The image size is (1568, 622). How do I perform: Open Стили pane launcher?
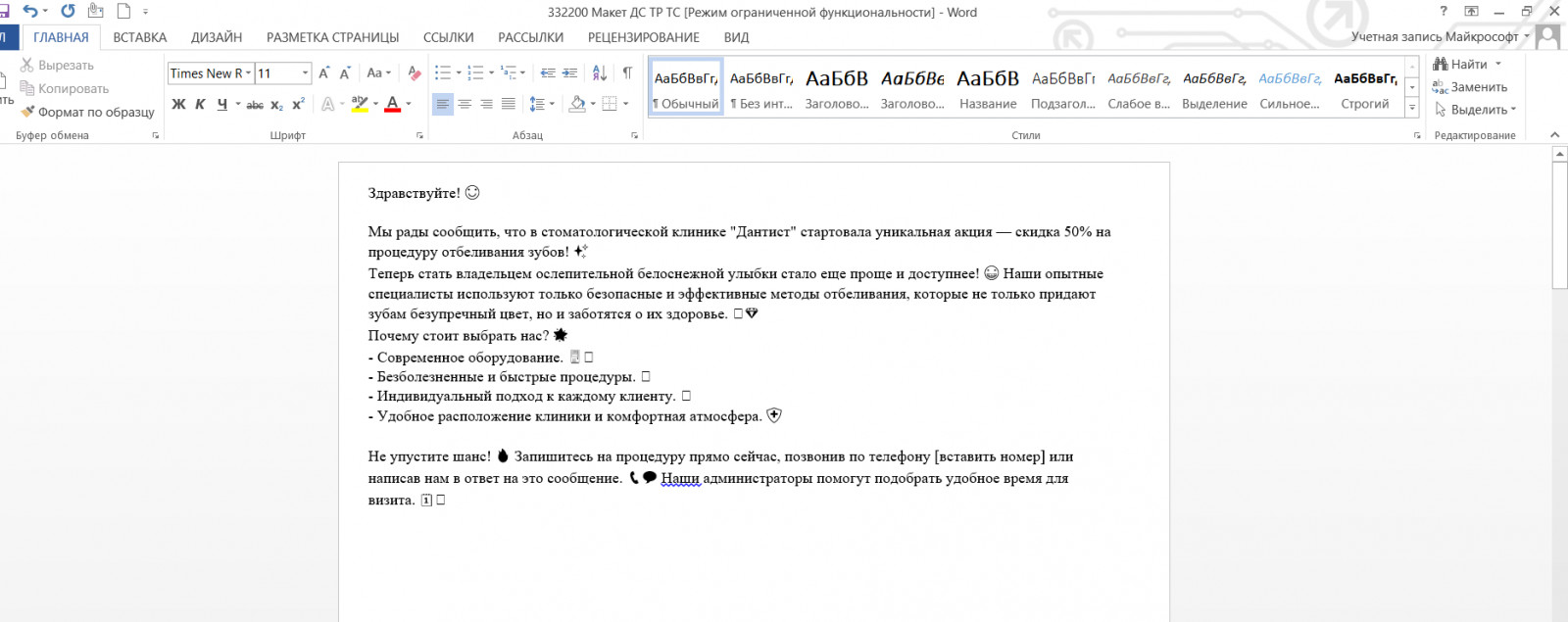point(1417,135)
